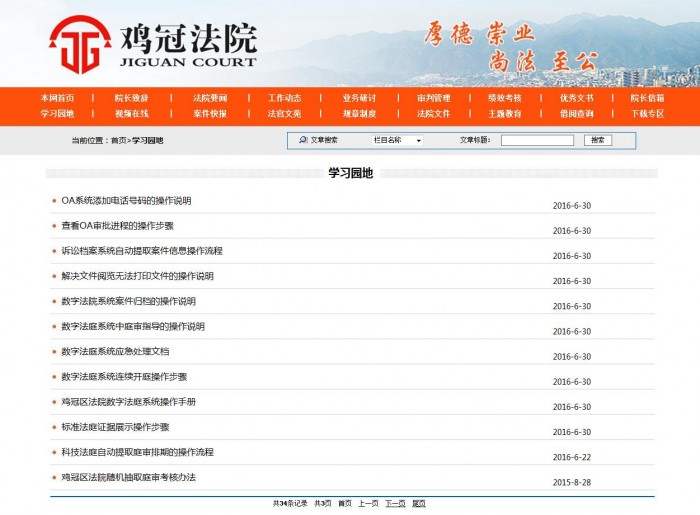This screenshot has width=700, height=515.
Task: Open the 审判管理 navigation item
Action: 434,98
